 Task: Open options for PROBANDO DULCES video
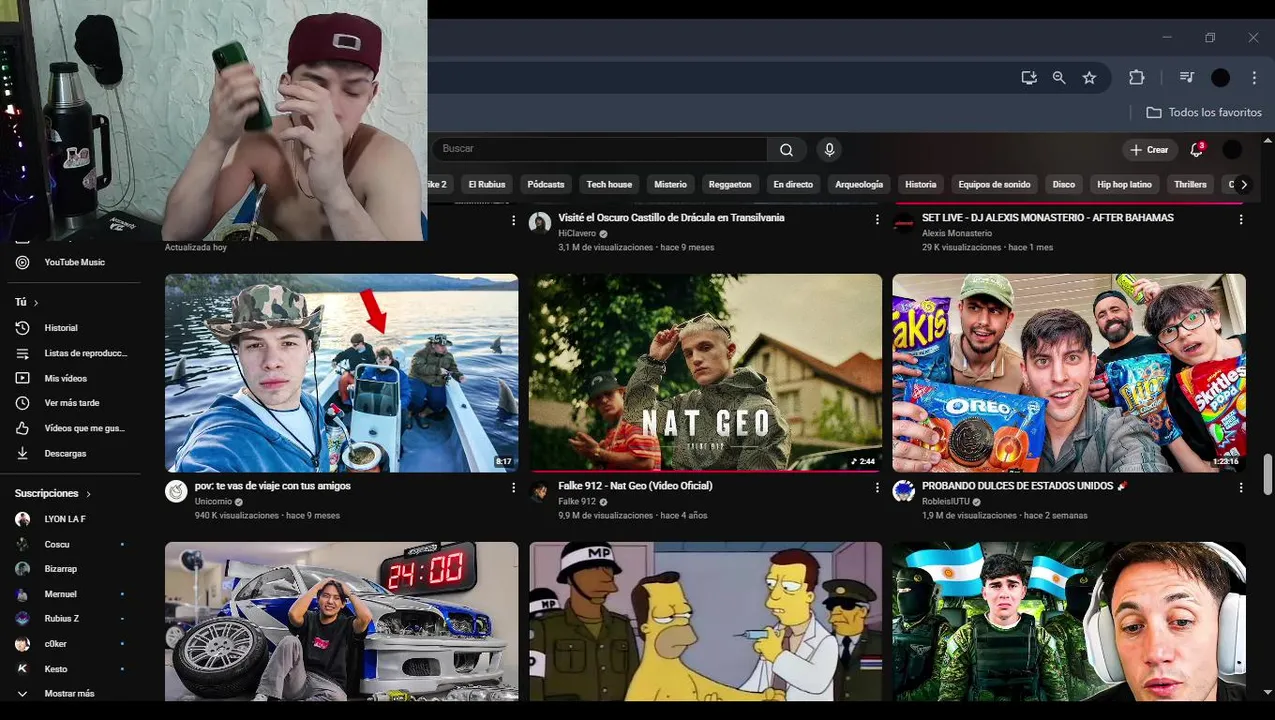(1241, 487)
